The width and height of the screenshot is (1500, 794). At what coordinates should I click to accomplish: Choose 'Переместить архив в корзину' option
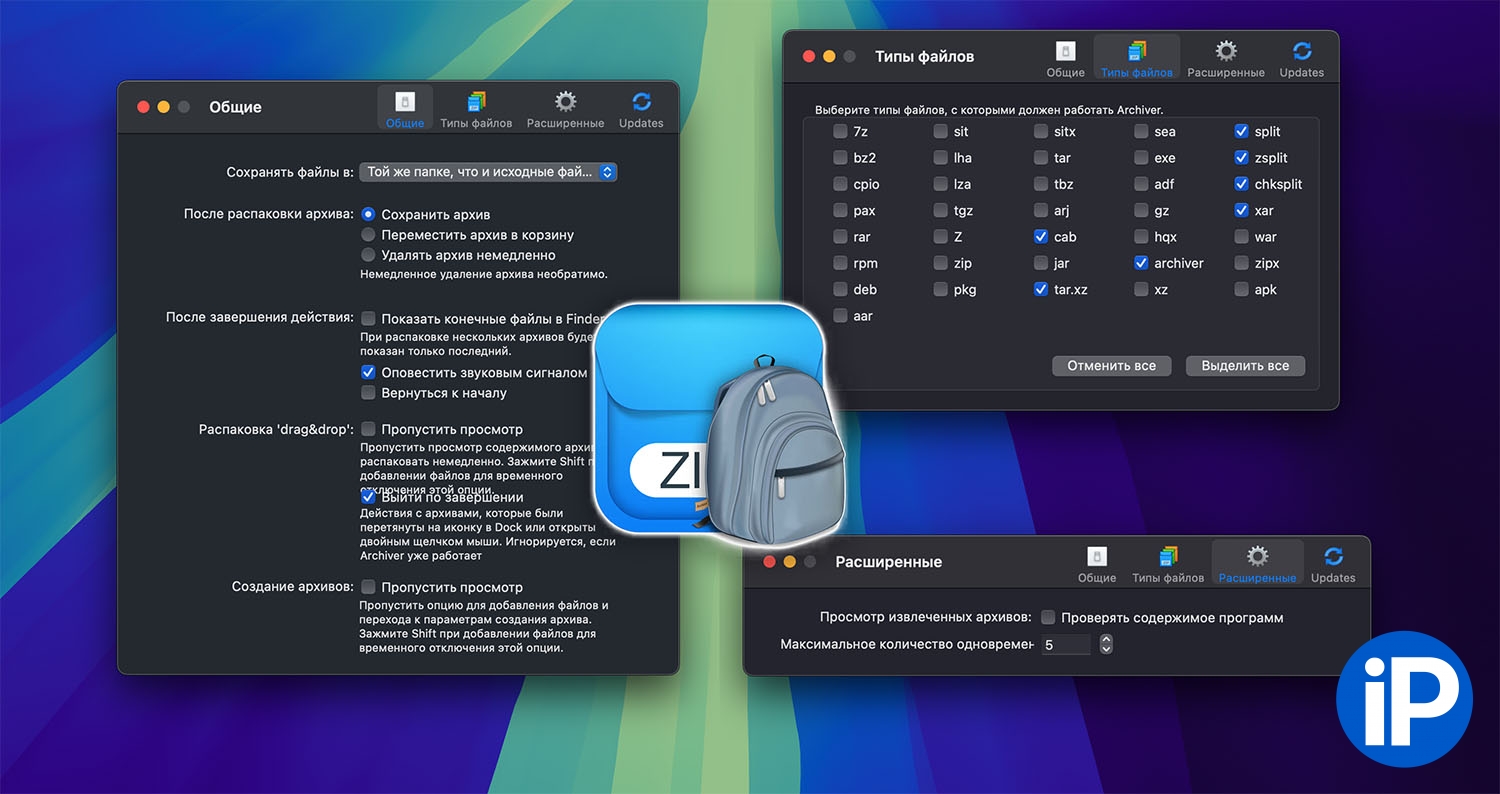(369, 234)
